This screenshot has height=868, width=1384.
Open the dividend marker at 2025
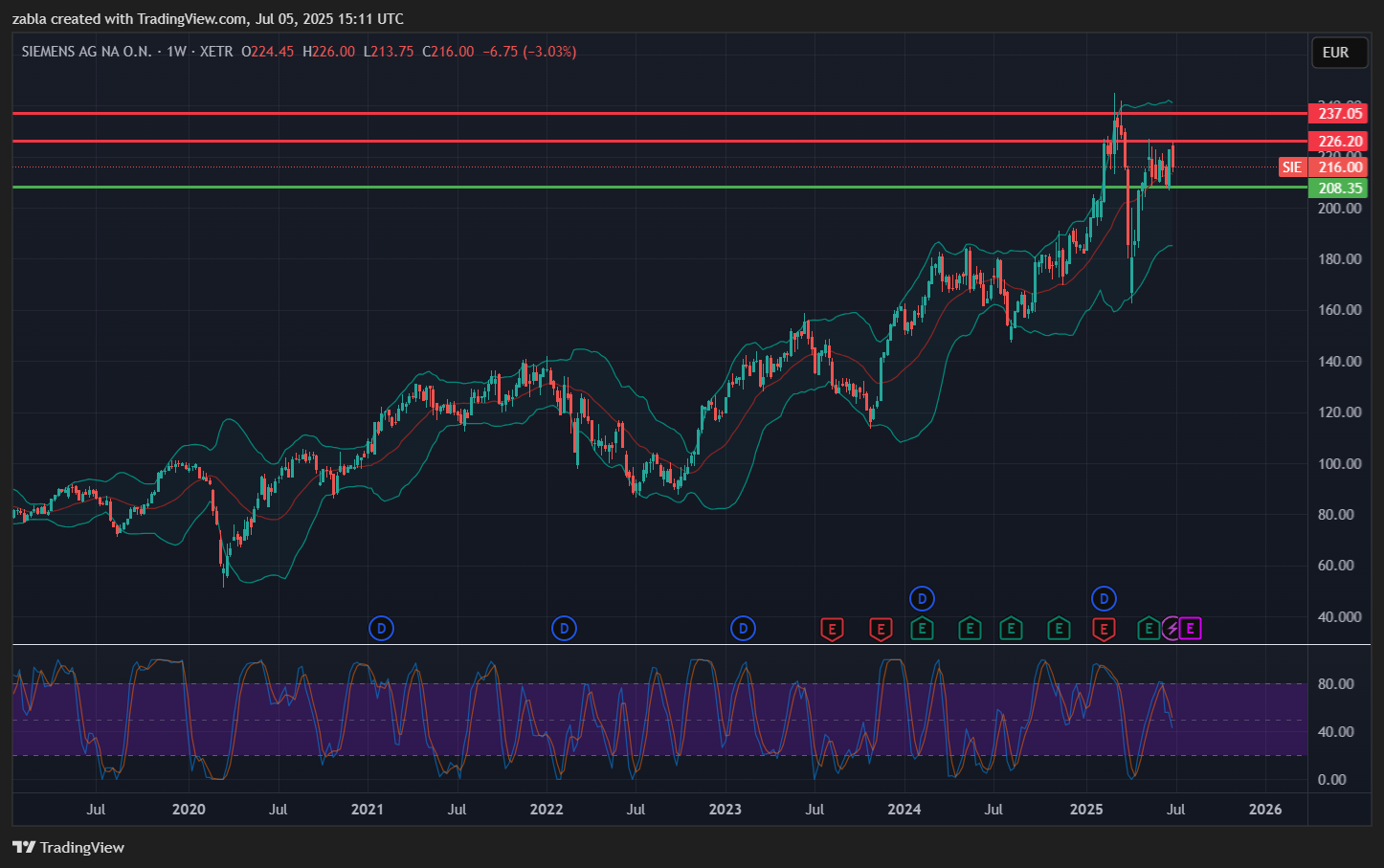(x=1104, y=599)
